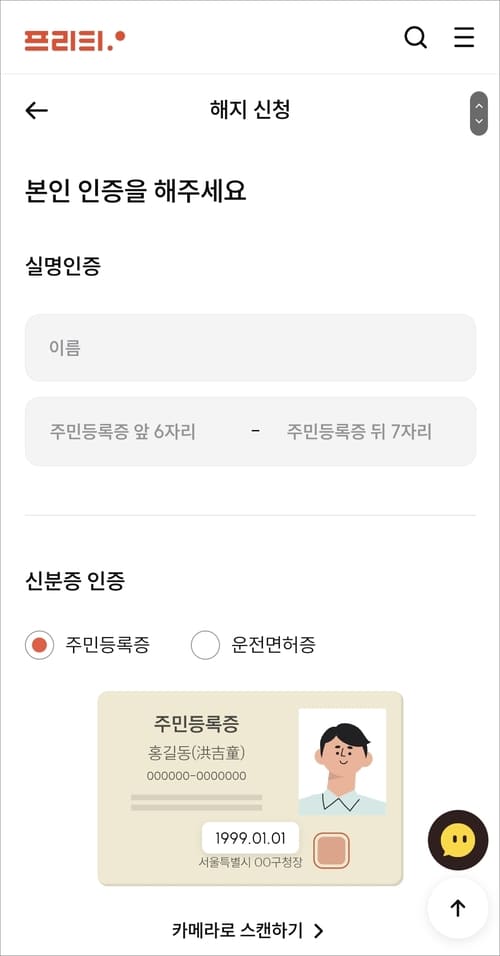This screenshot has width=500, height=956.
Task: Click the person photo on ID illustration
Action: [x=342, y=762]
